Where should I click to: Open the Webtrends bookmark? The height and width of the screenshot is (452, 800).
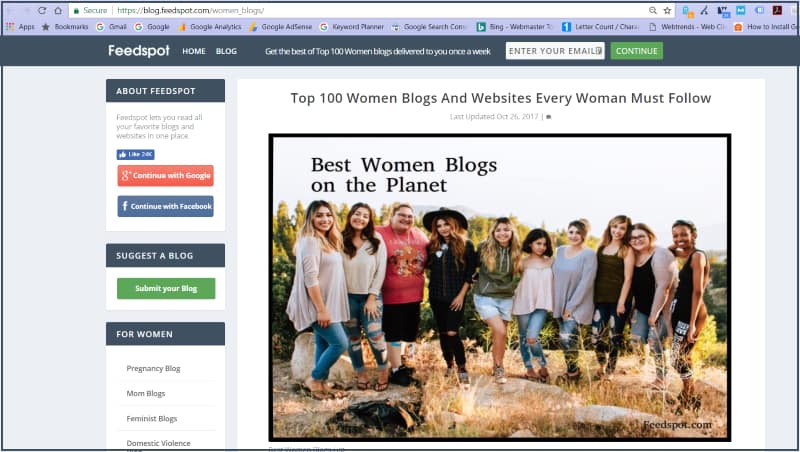tap(687, 27)
